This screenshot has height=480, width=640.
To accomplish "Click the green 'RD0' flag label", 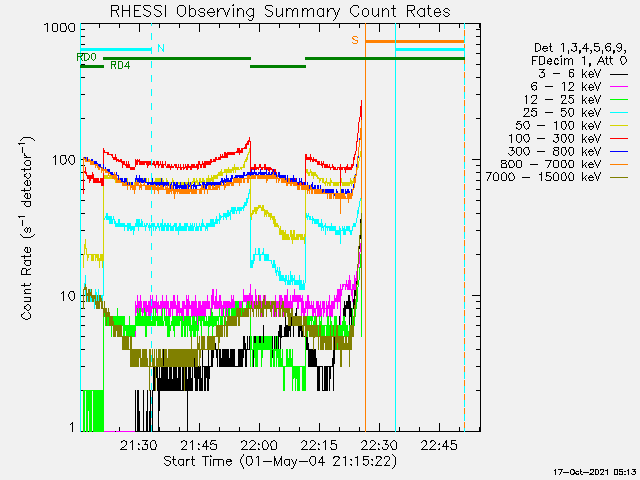I will pos(87,57).
